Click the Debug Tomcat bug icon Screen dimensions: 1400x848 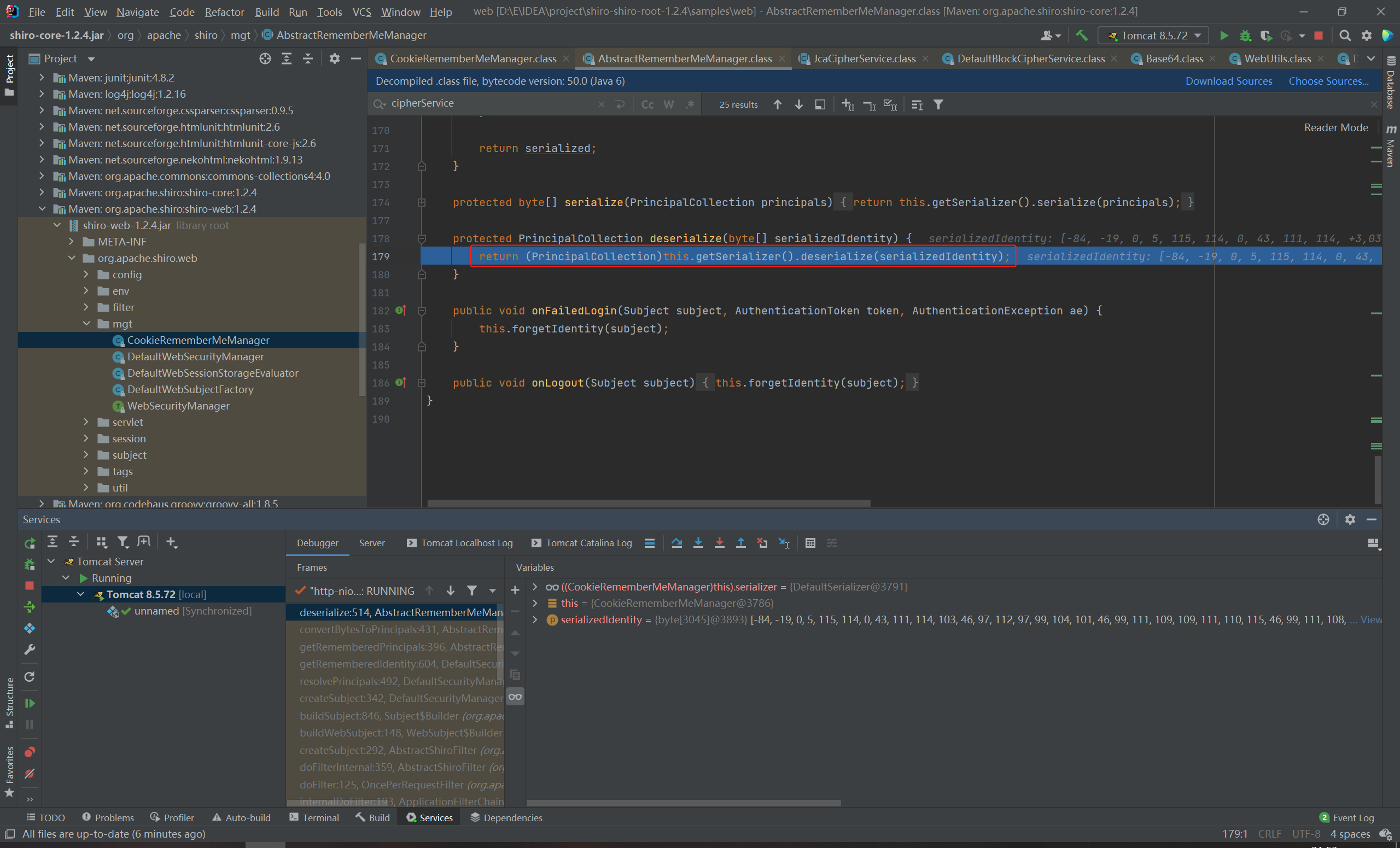point(1245,35)
